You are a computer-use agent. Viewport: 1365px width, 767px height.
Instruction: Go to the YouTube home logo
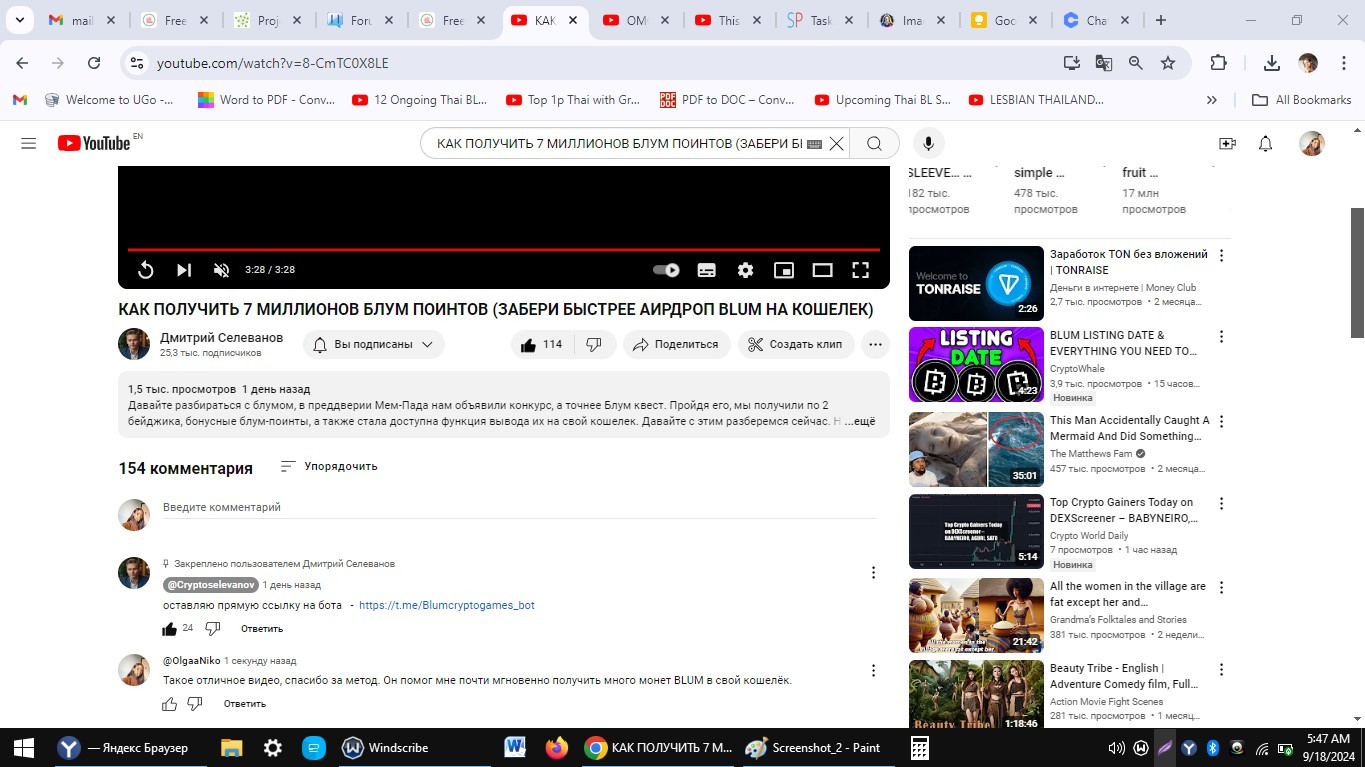coord(95,143)
